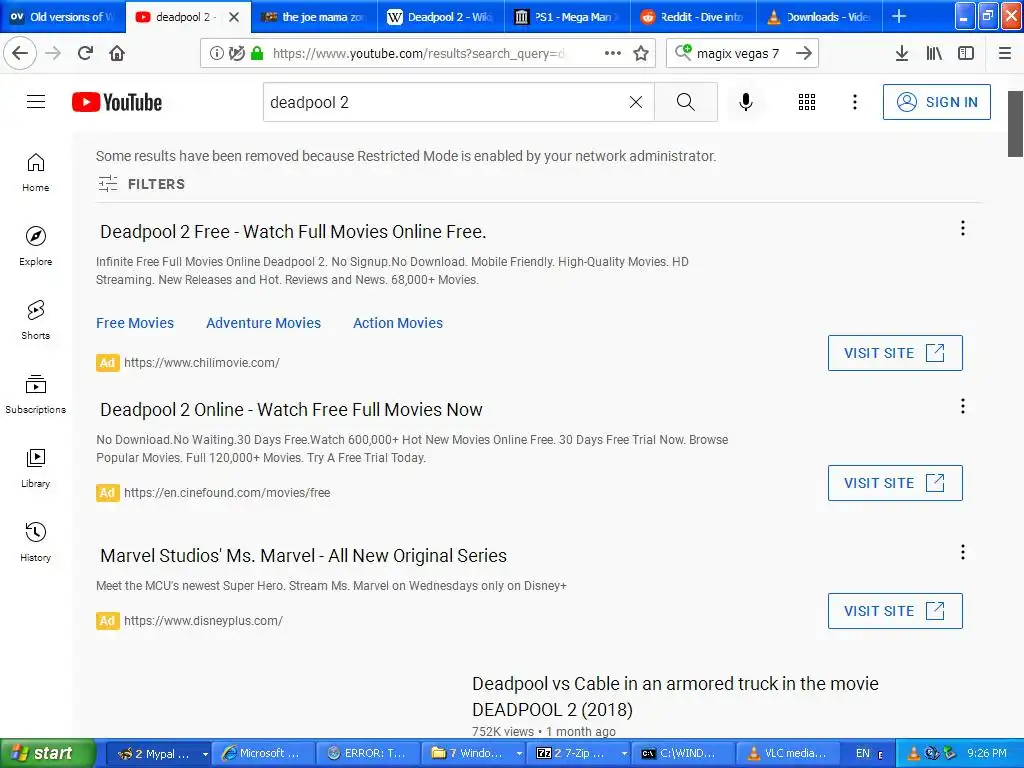
Task: Open the Action Movies link
Action: pyautogui.click(x=398, y=323)
